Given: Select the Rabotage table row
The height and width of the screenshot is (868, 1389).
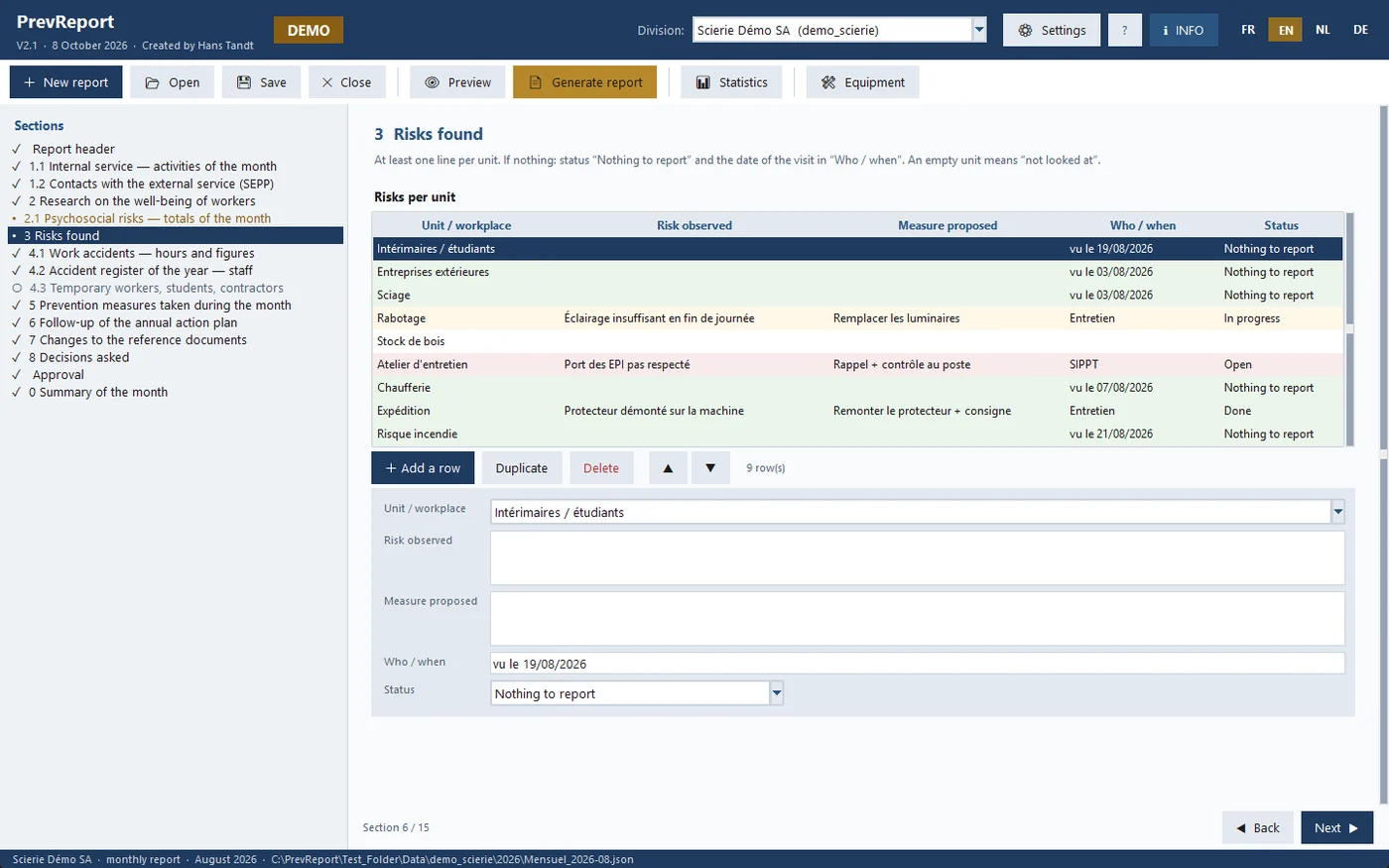Looking at the screenshot, I should (x=857, y=318).
